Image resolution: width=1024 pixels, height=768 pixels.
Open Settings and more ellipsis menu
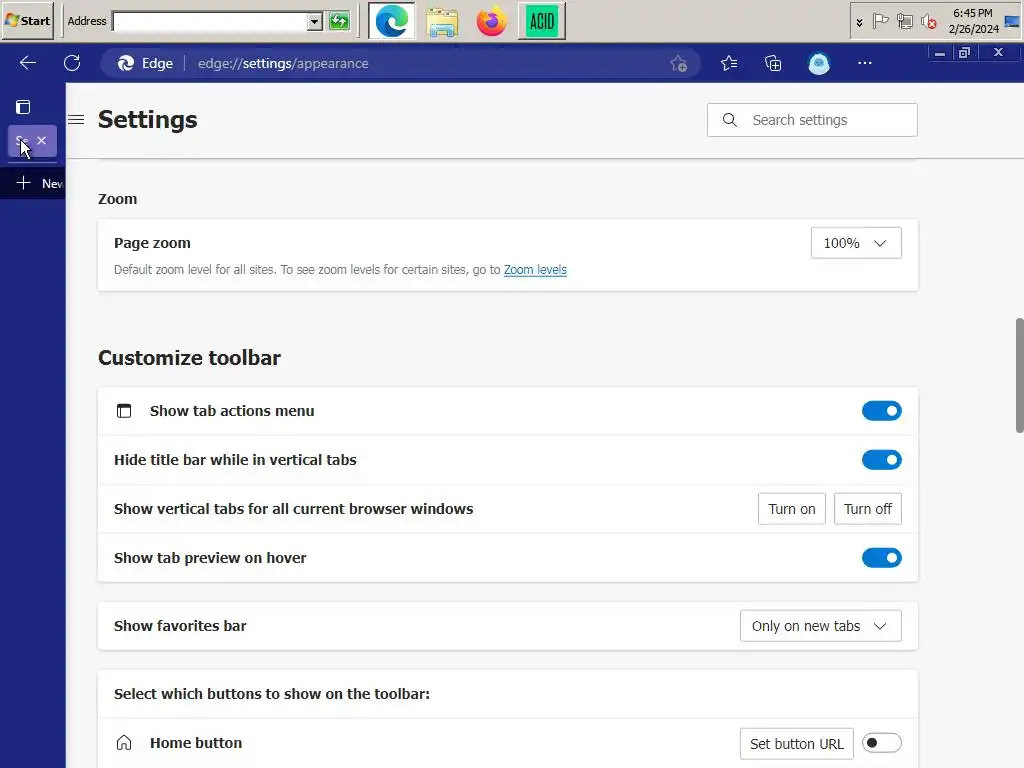865,63
